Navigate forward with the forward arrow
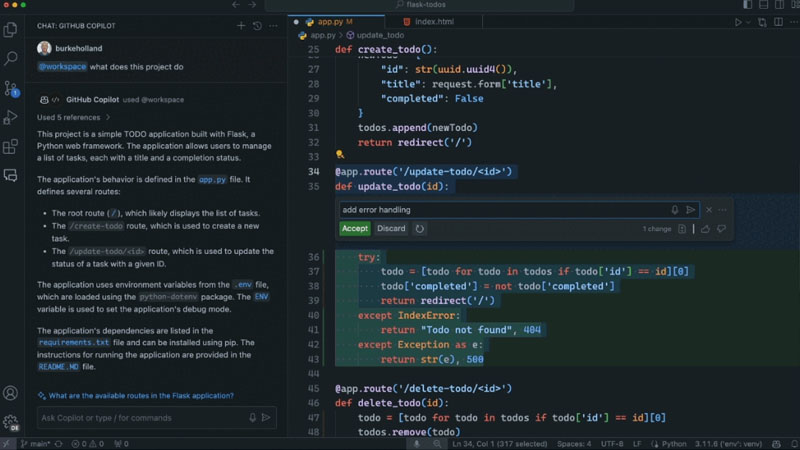The height and width of the screenshot is (450, 800). click(252, 5)
